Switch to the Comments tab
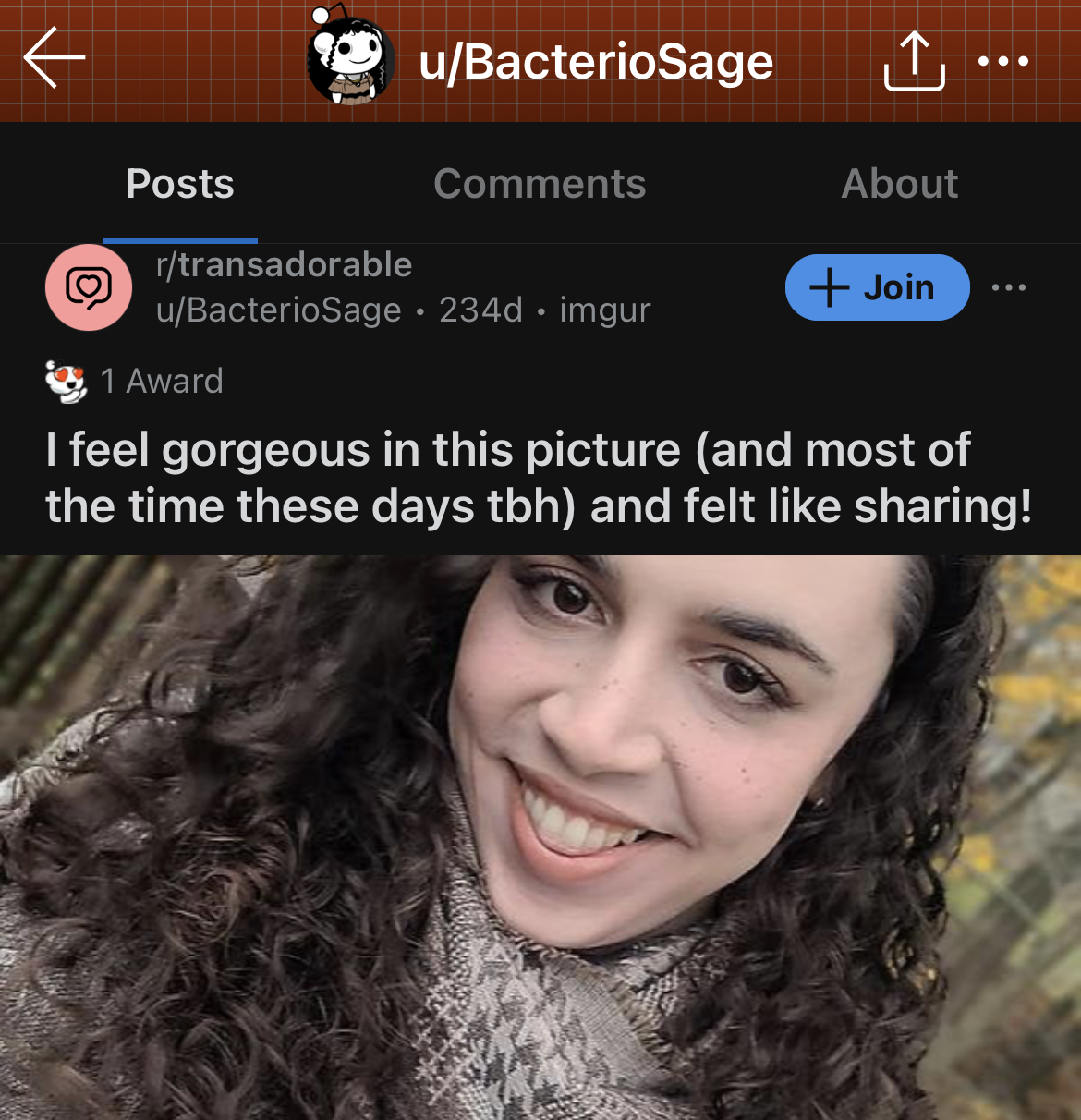 click(540, 183)
